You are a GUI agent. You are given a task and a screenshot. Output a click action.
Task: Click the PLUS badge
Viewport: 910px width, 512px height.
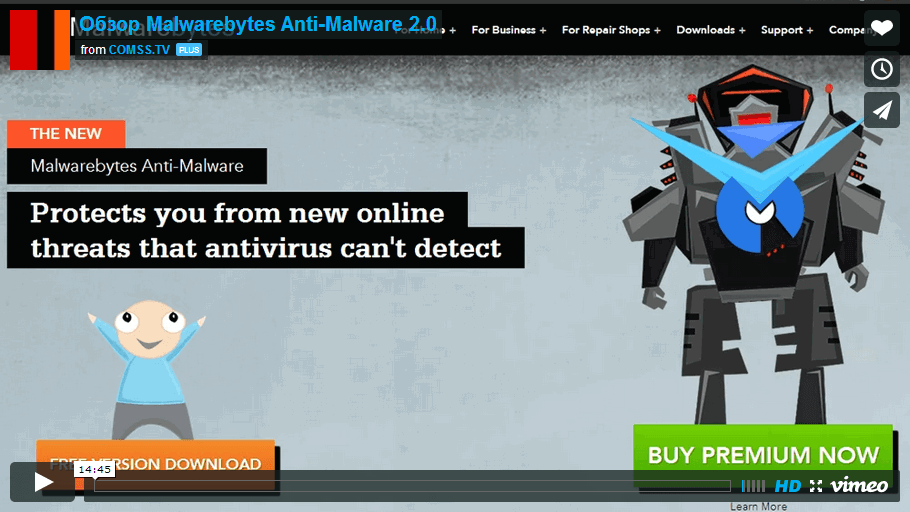pos(189,50)
